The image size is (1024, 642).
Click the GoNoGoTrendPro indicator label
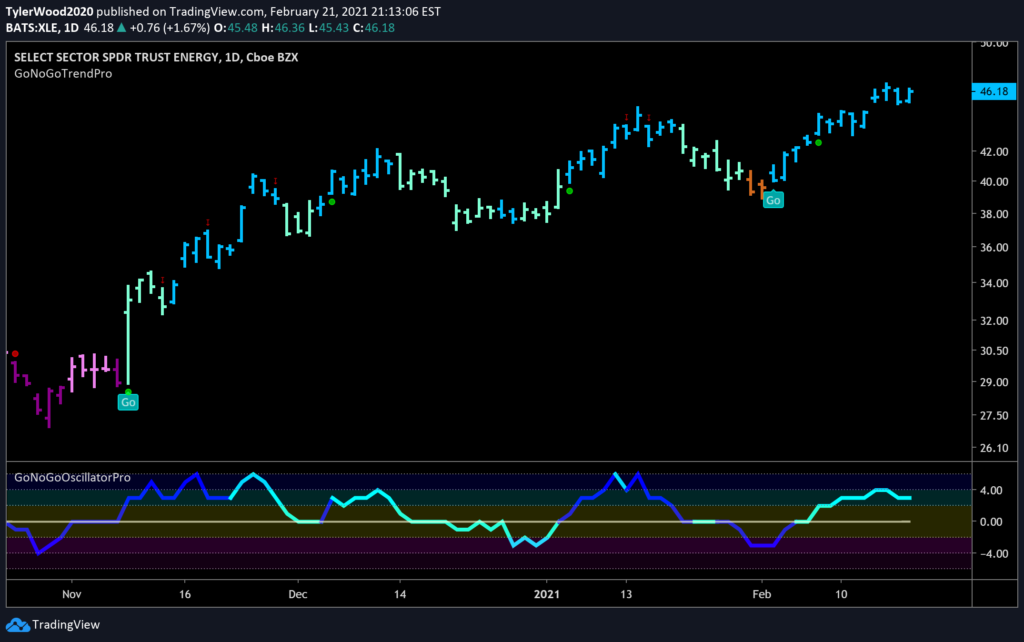click(x=63, y=74)
